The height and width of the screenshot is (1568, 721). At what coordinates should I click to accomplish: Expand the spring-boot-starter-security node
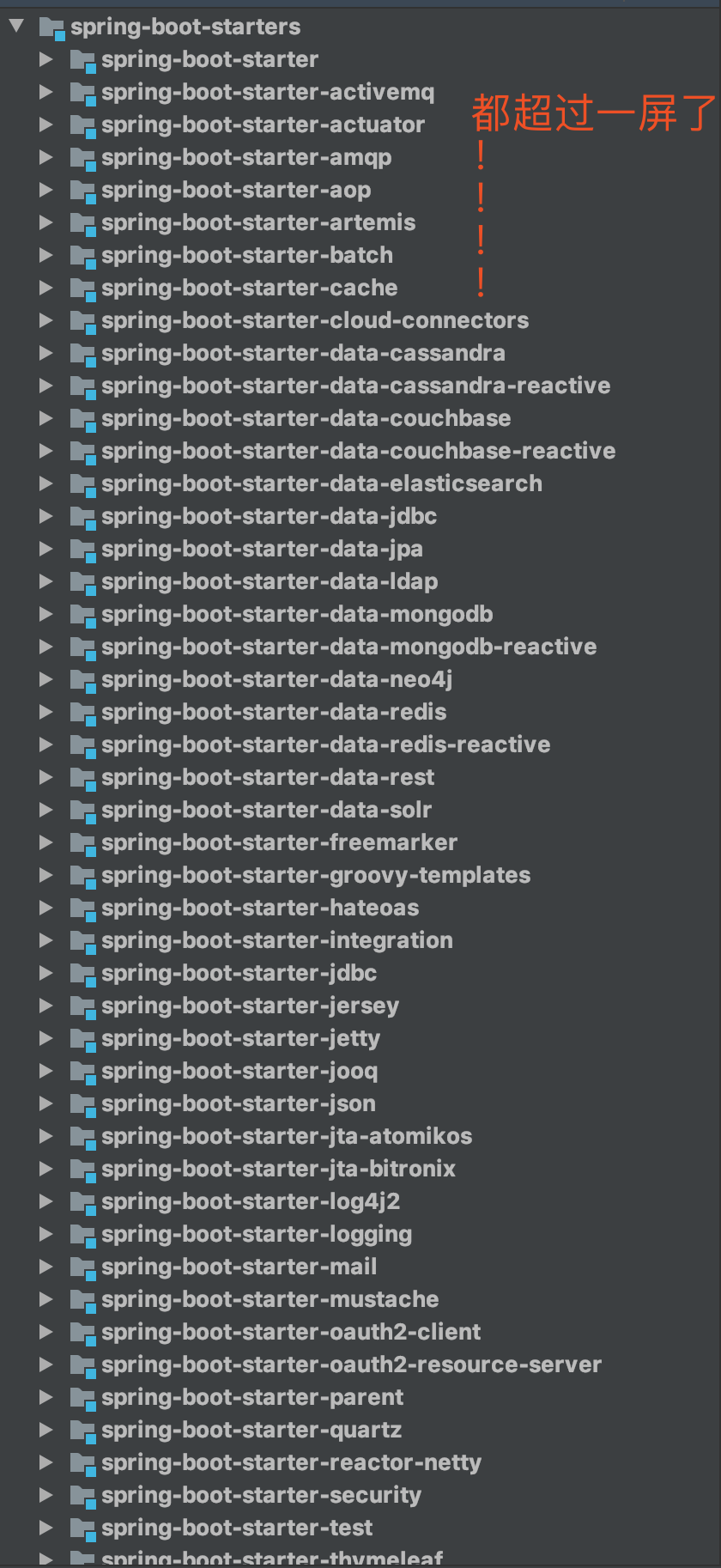pyautogui.click(x=46, y=1495)
